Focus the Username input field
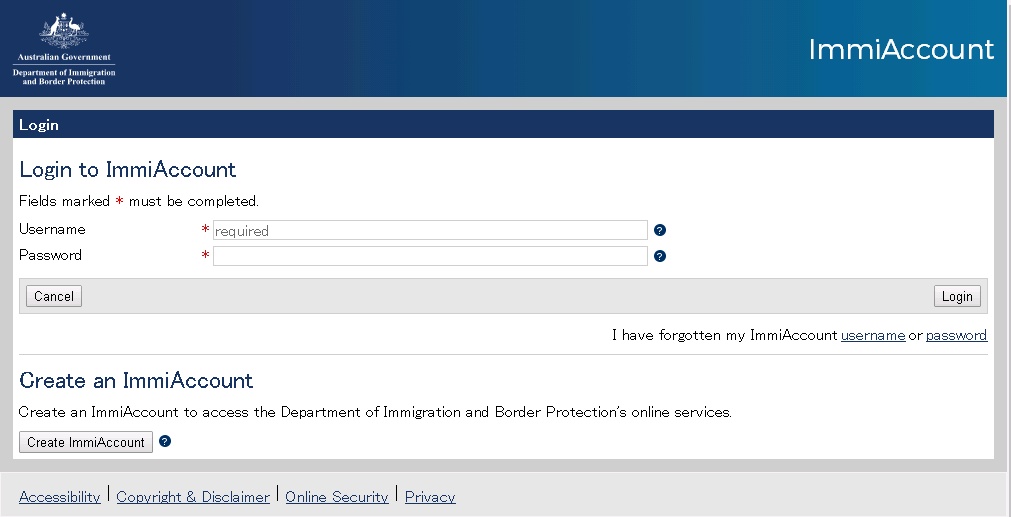 pos(430,231)
